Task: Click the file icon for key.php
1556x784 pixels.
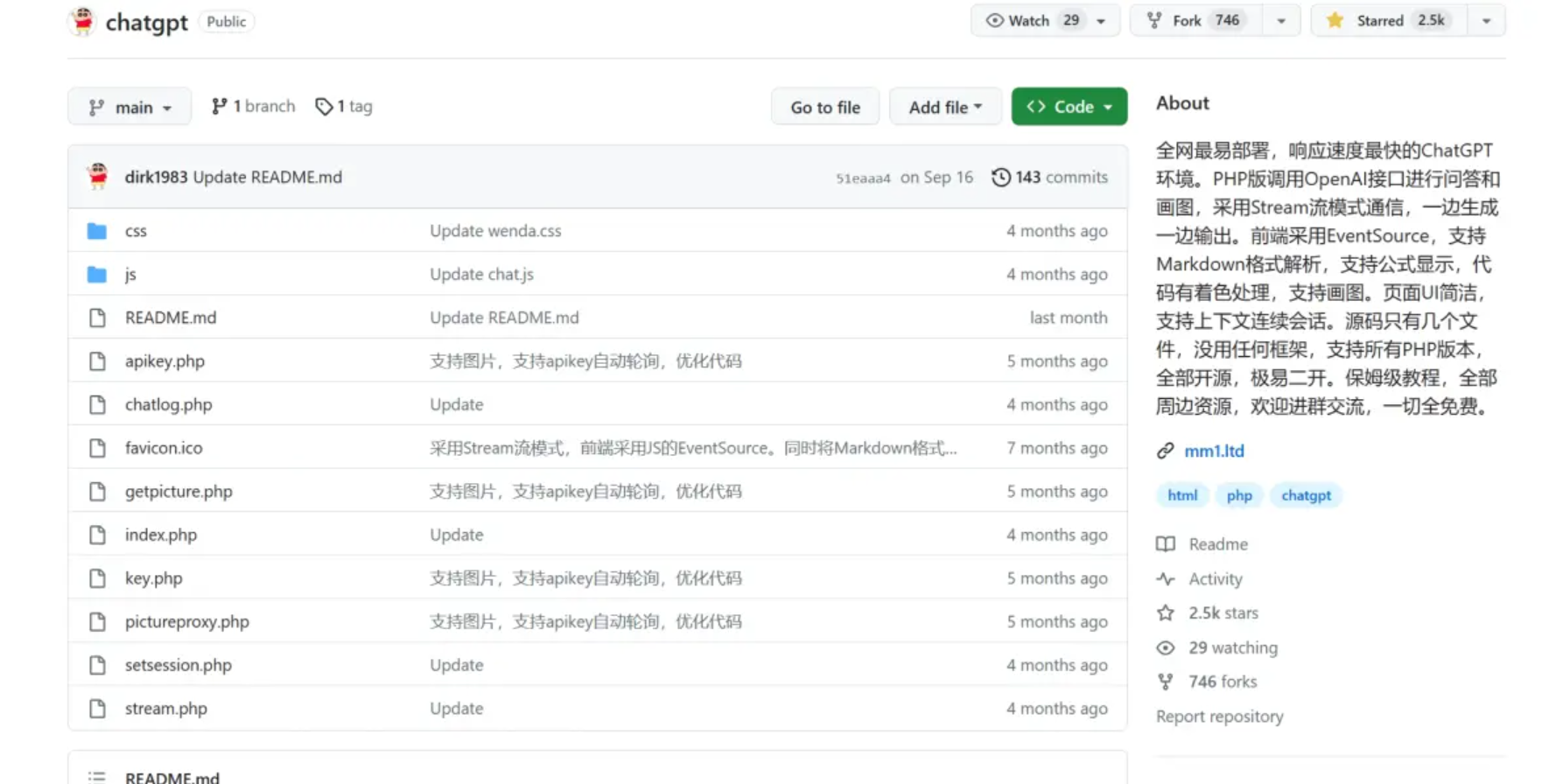Action: click(x=97, y=578)
